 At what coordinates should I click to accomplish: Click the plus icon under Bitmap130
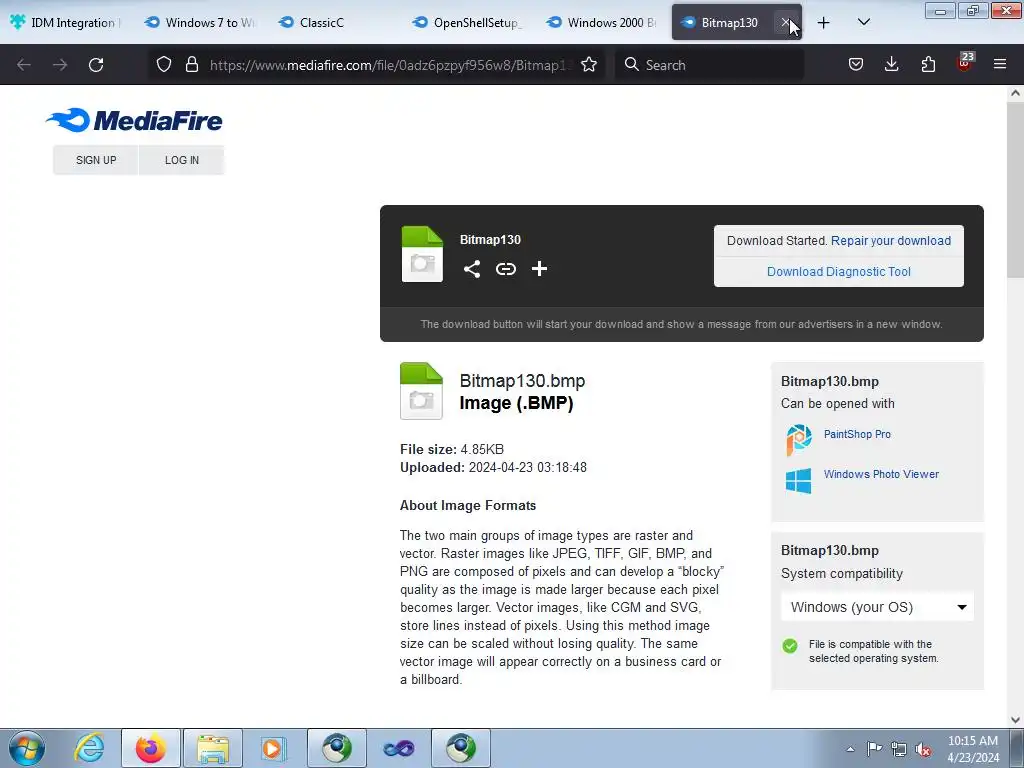[x=539, y=269]
